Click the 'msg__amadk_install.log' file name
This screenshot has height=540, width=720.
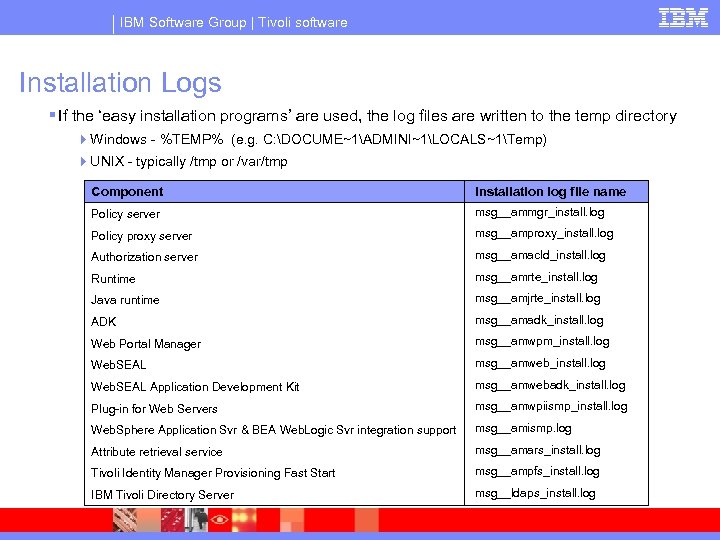click(539, 320)
